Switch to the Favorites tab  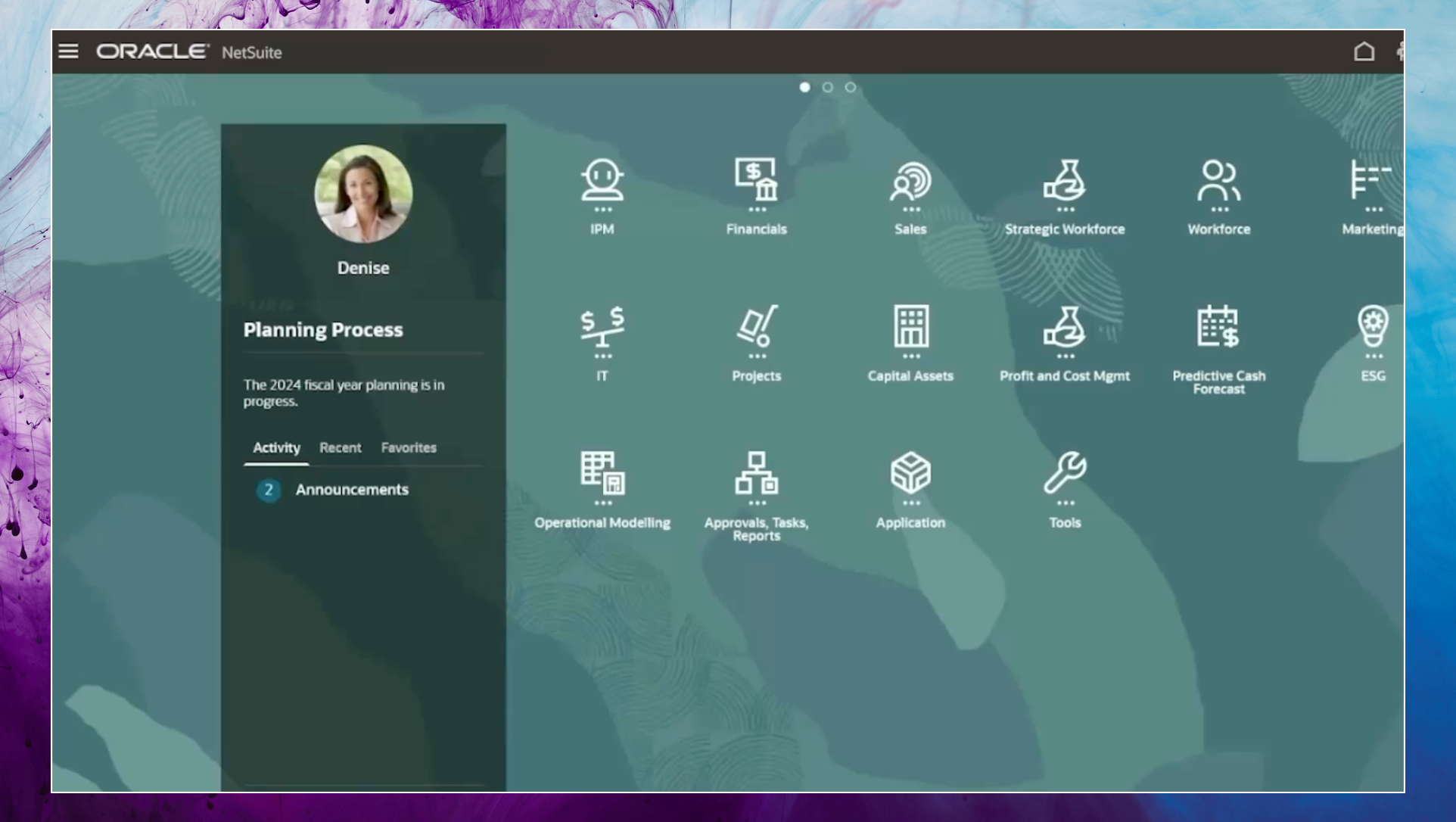click(x=409, y=448)
